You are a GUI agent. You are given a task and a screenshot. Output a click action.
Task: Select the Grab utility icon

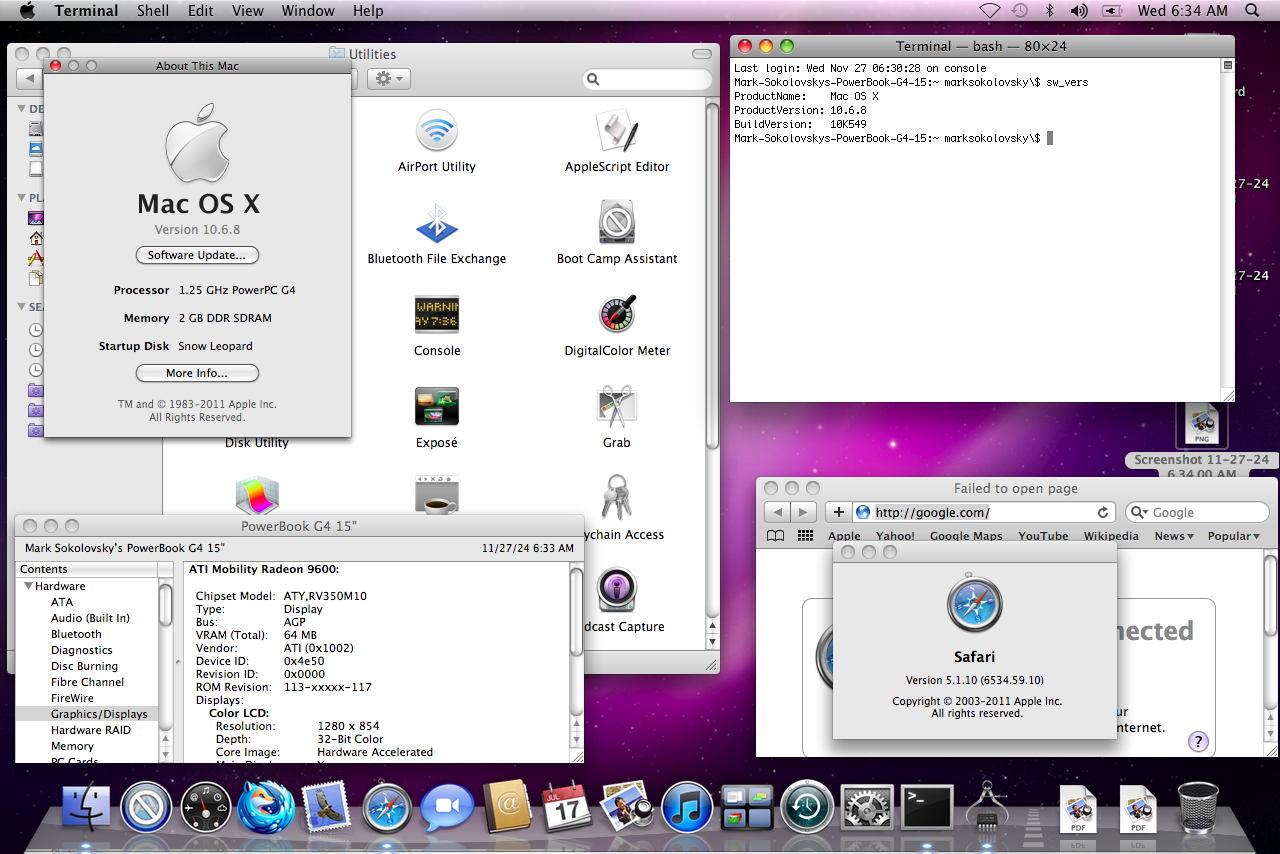tap(617, 407)
